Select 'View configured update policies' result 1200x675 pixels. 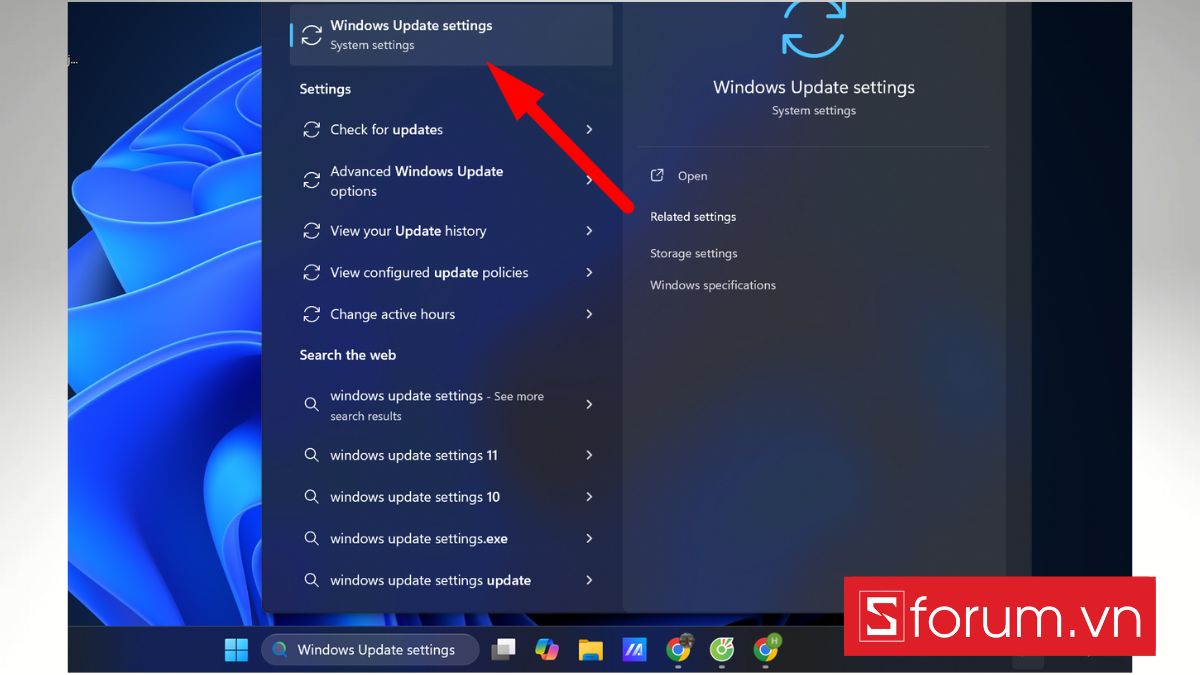click(451, 273)
